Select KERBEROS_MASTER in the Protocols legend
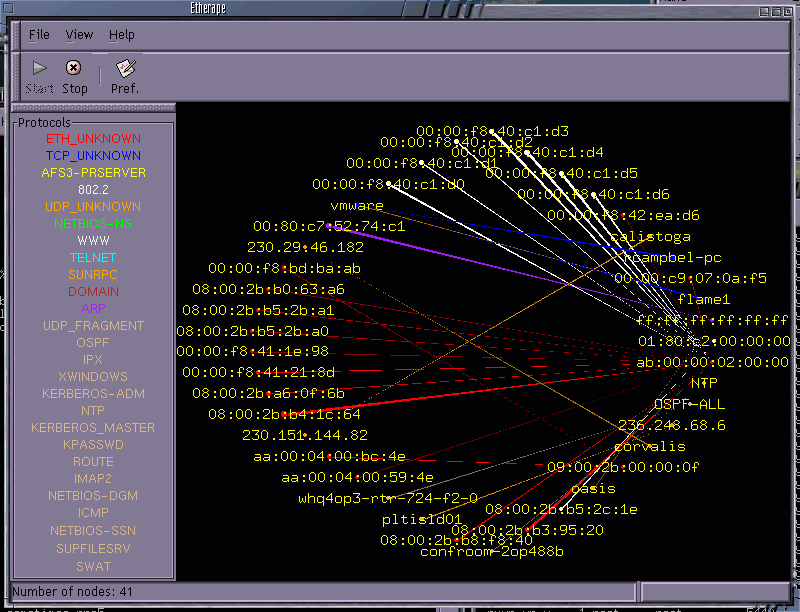The width and height of the screenshot is (800, 612). coord(93,428)
